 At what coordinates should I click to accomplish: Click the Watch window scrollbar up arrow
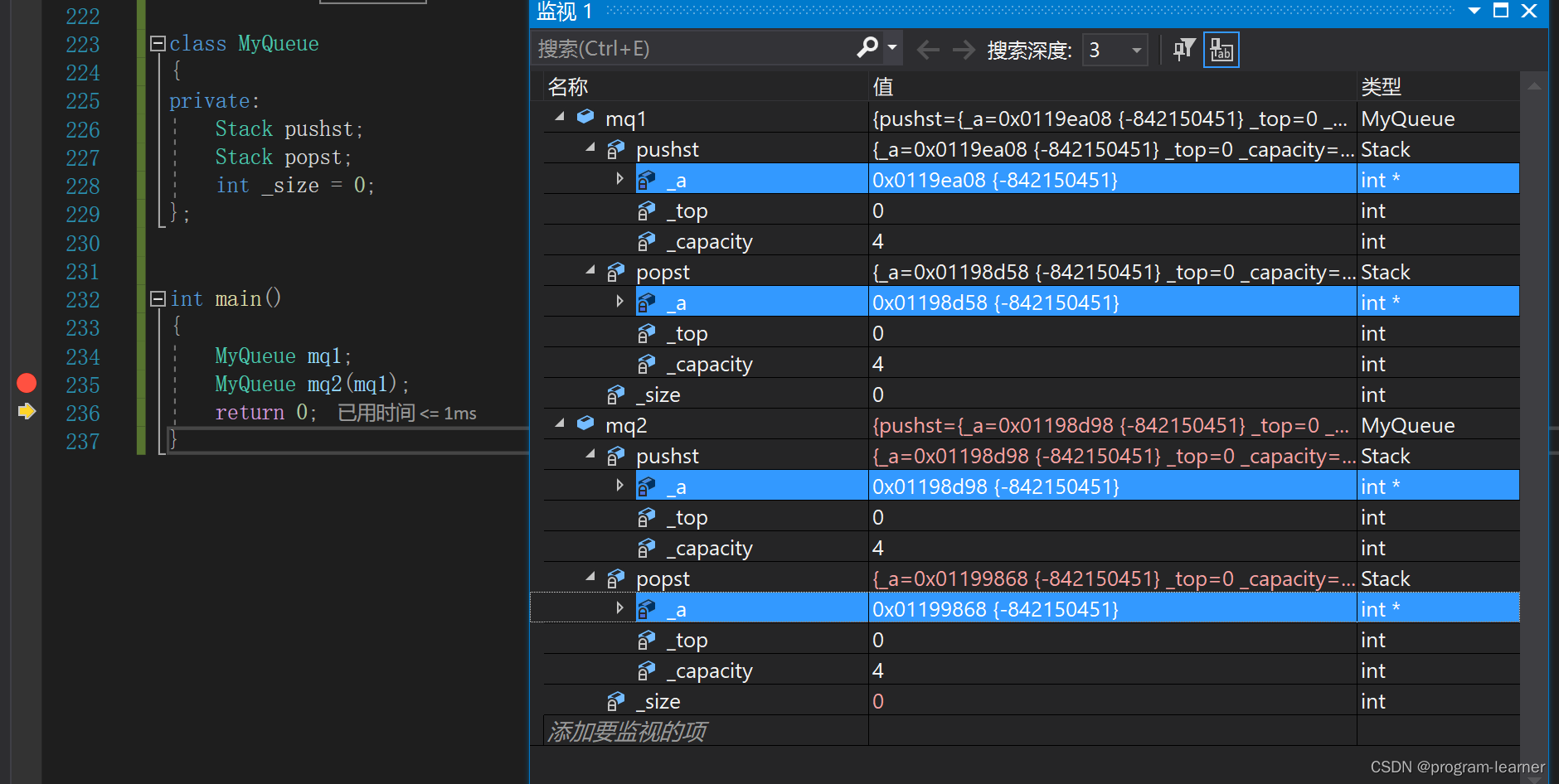coord(1534,86)
